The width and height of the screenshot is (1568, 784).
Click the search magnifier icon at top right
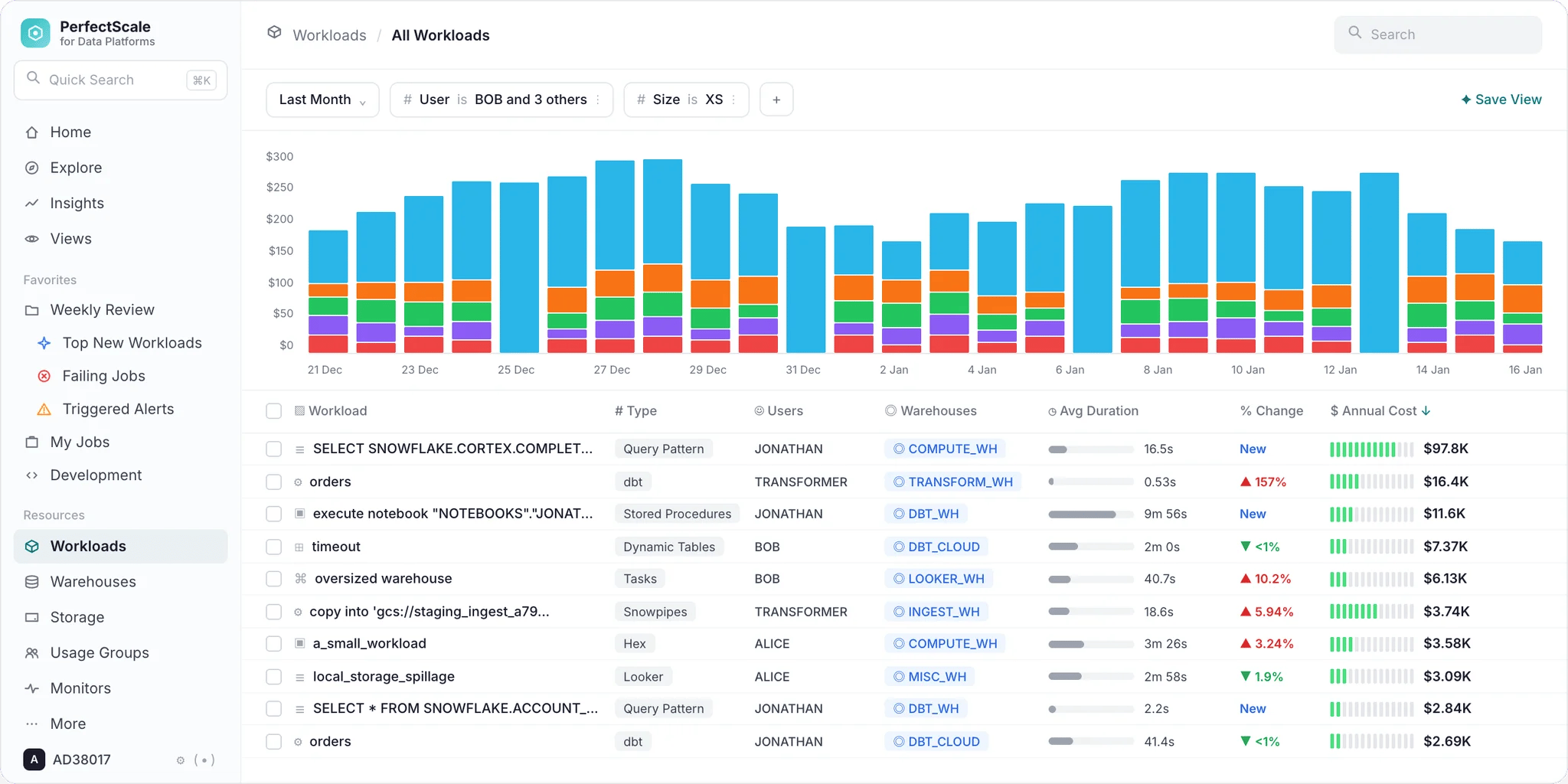click(1354, 32)
